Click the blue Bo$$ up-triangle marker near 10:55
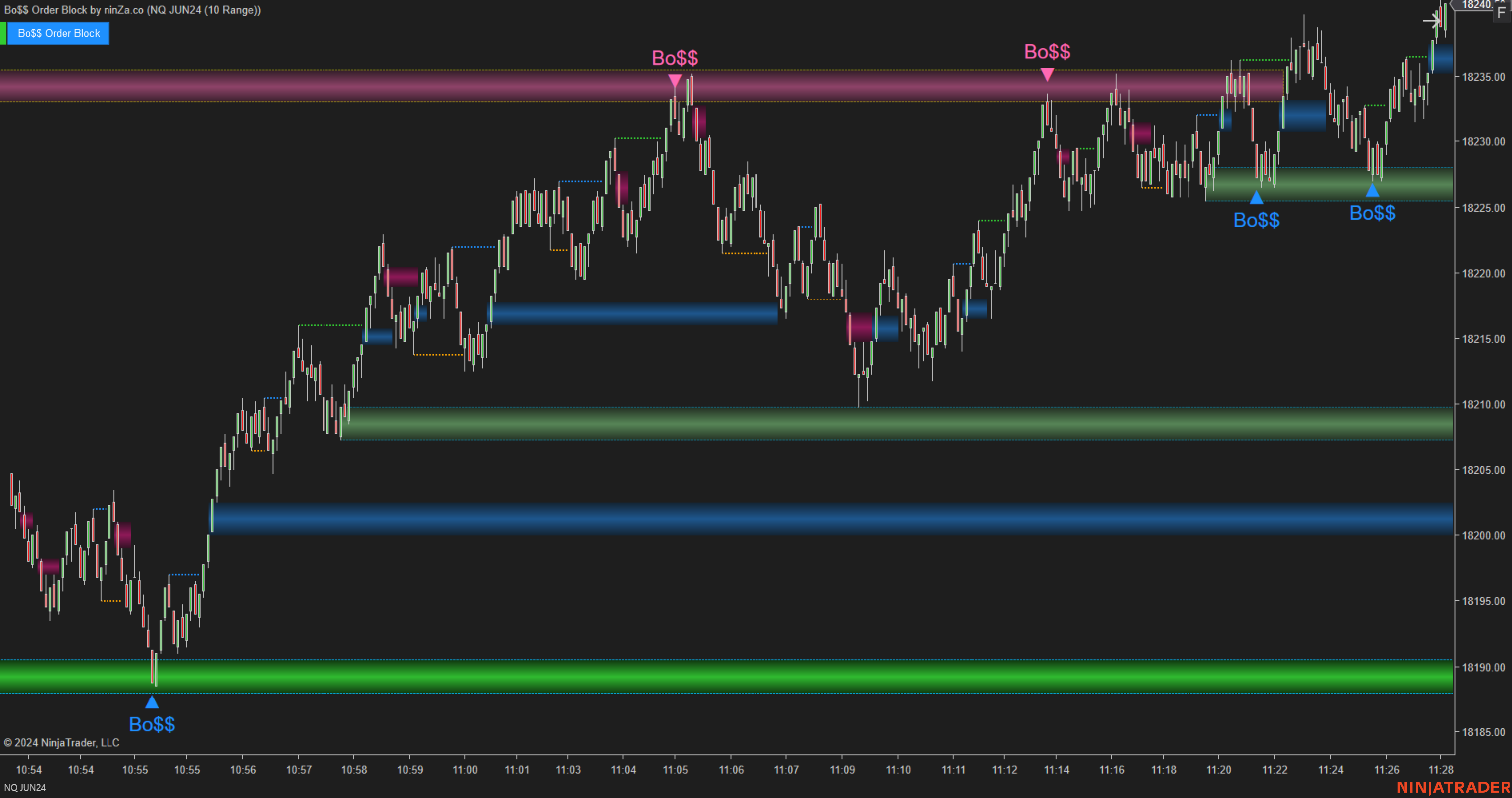This screenshot has height=798, width=1512. 151,701
